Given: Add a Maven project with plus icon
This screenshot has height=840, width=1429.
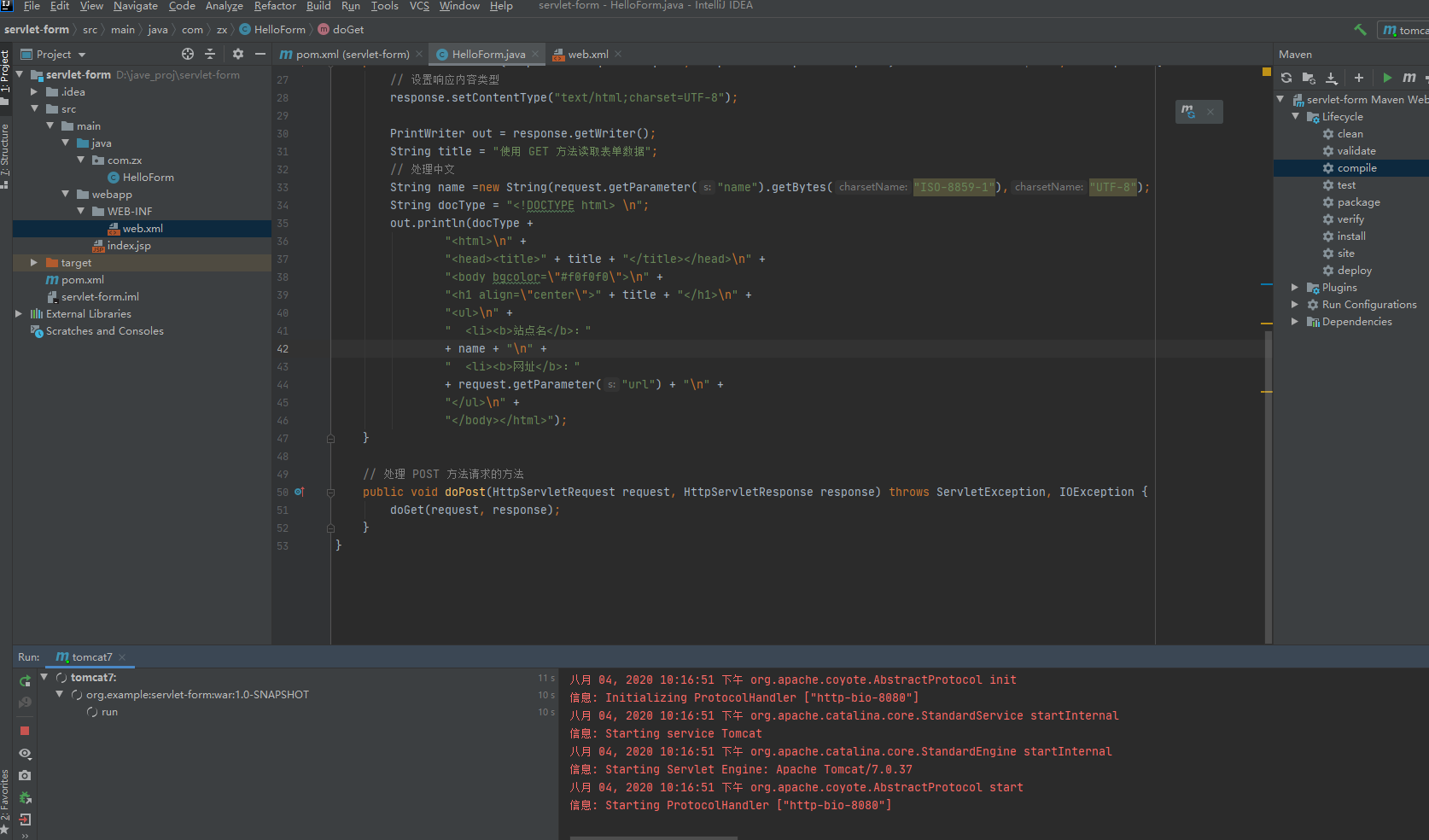Looking at the screenshot, I should (1359, 78).
